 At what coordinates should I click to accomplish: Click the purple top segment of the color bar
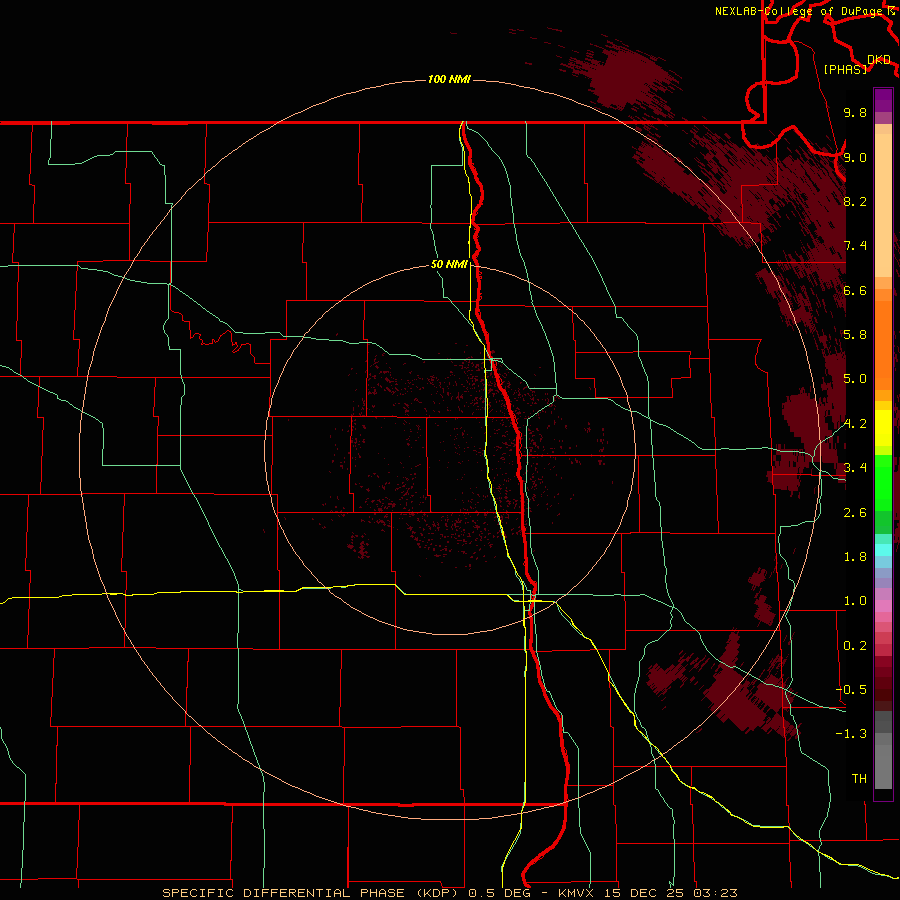883,100
